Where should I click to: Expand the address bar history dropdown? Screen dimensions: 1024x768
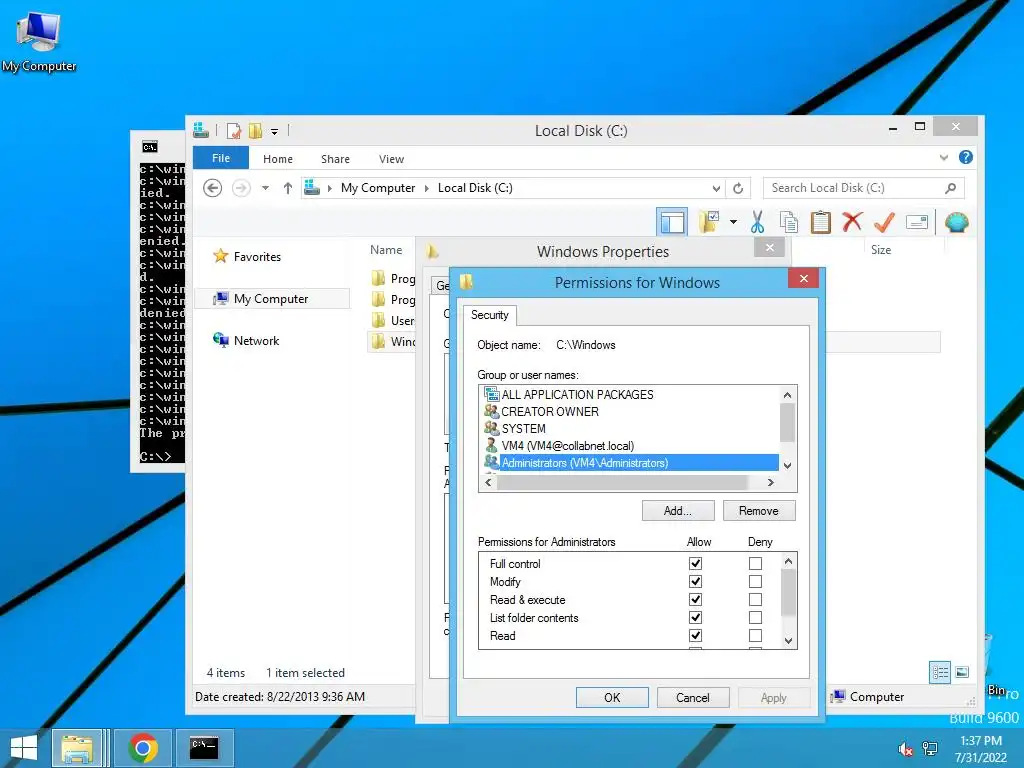pyautogui.click(x=716, y=188)
